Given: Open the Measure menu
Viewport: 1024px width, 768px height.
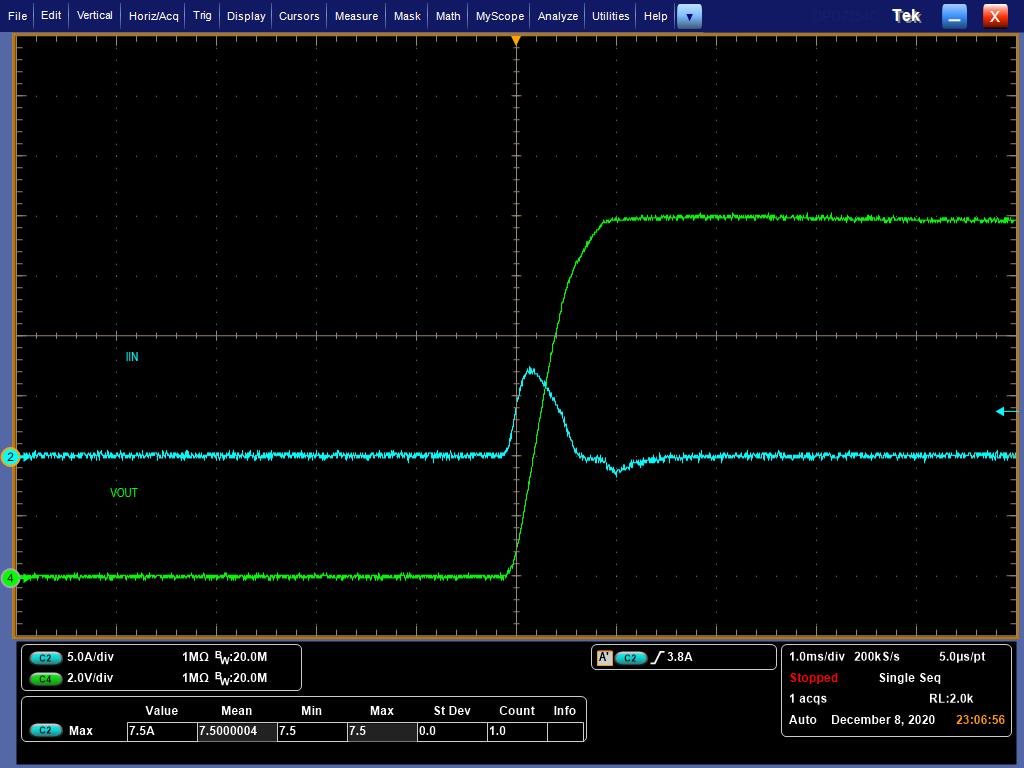Looking at the screenshot, I should (x=357, y=16).
